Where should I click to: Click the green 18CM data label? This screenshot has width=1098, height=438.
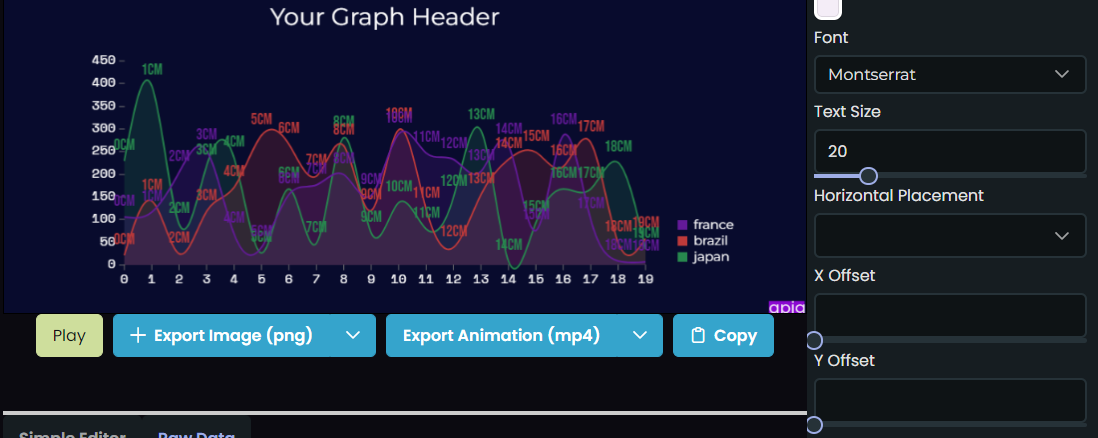(x=618, y=146)
